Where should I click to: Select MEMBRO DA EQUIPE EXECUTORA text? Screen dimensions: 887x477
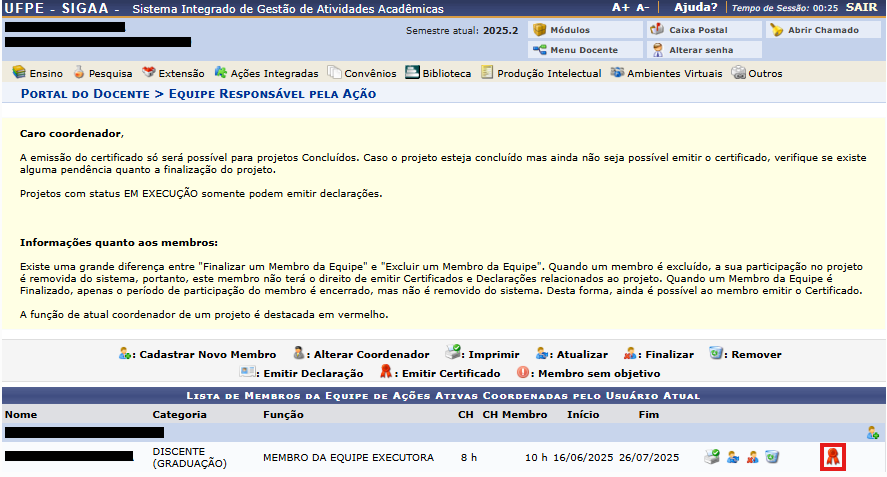tap(348, 457)
